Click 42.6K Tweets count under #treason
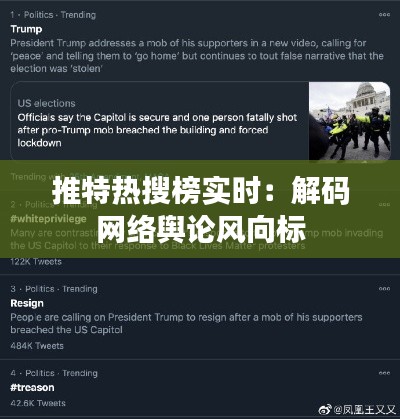 (38, 403)
